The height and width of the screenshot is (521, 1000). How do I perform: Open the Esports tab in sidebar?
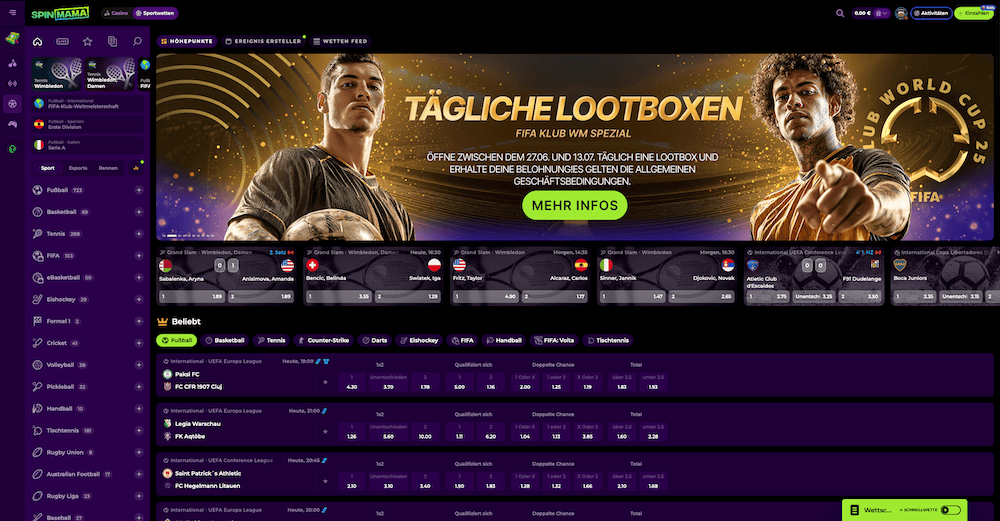point(78,168)
